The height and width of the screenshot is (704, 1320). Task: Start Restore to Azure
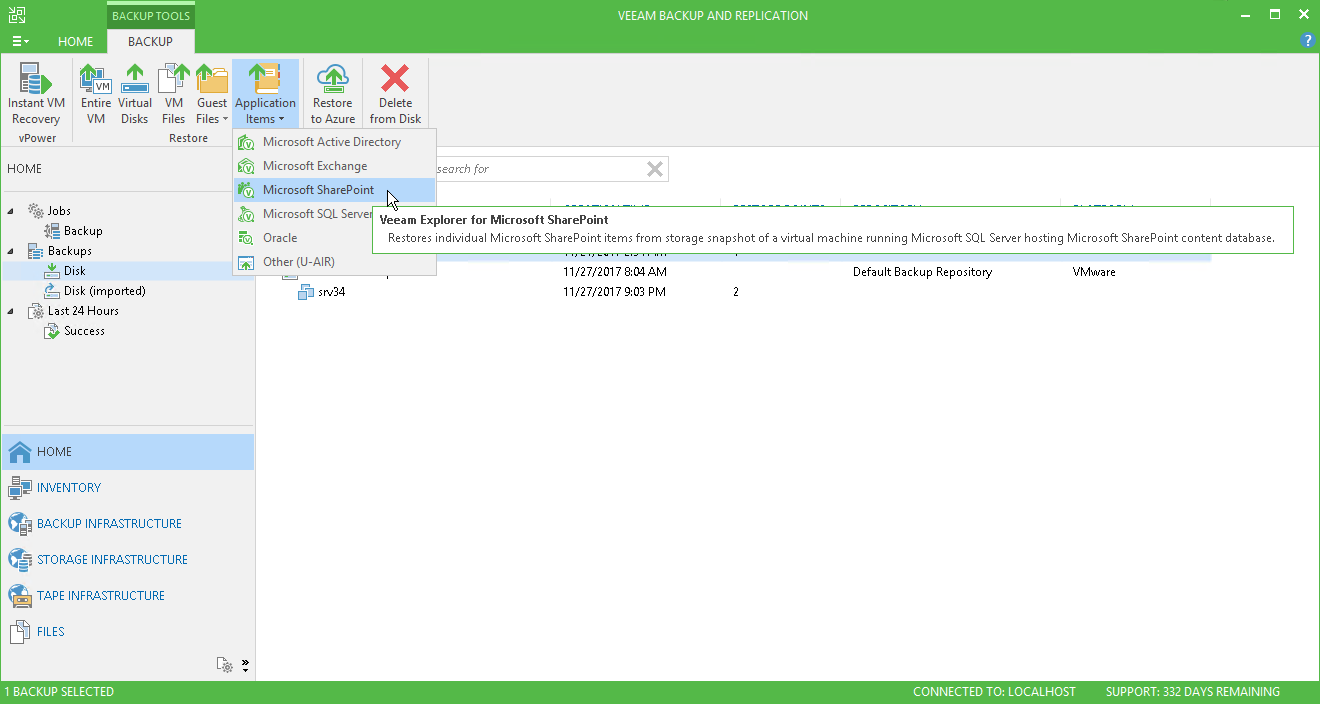pyautogui.click(x=333, y=94)
